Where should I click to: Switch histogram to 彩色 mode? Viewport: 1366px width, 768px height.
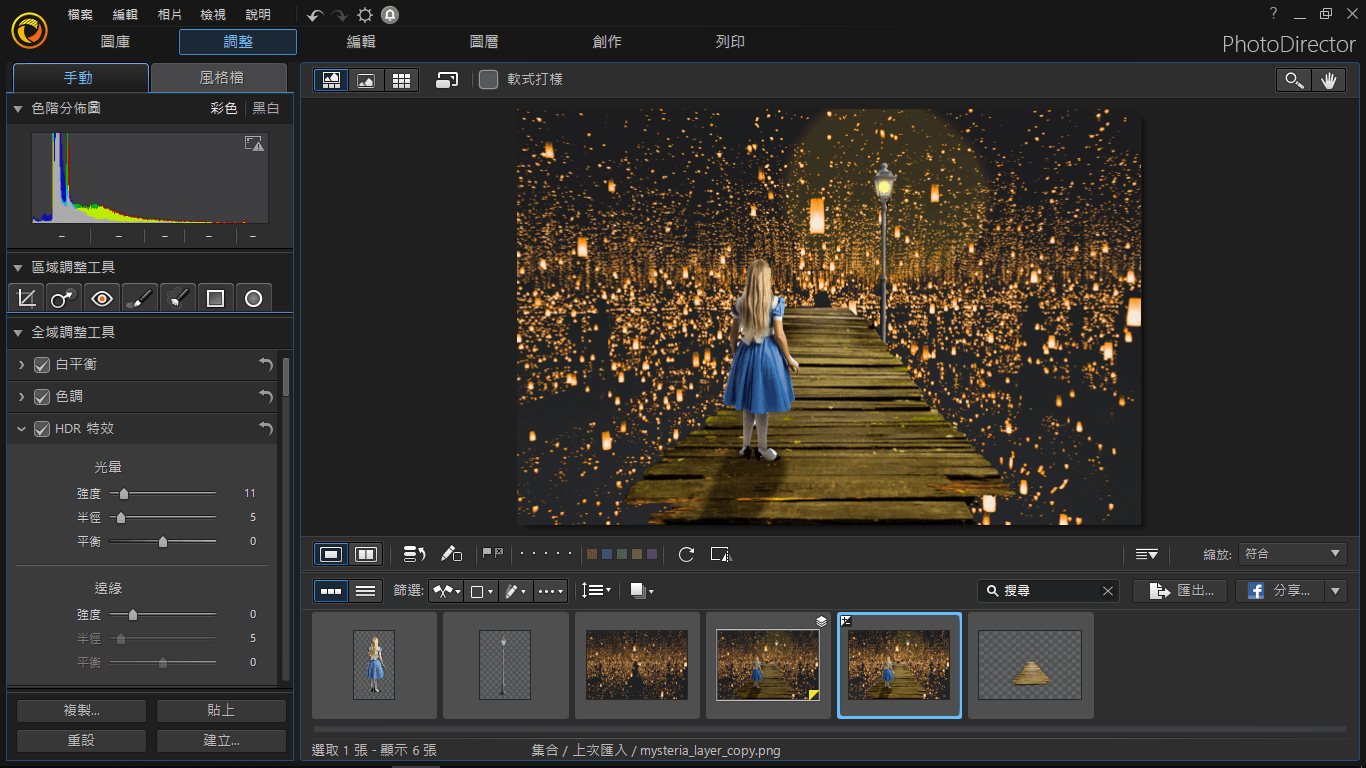(x=224, y=108)
